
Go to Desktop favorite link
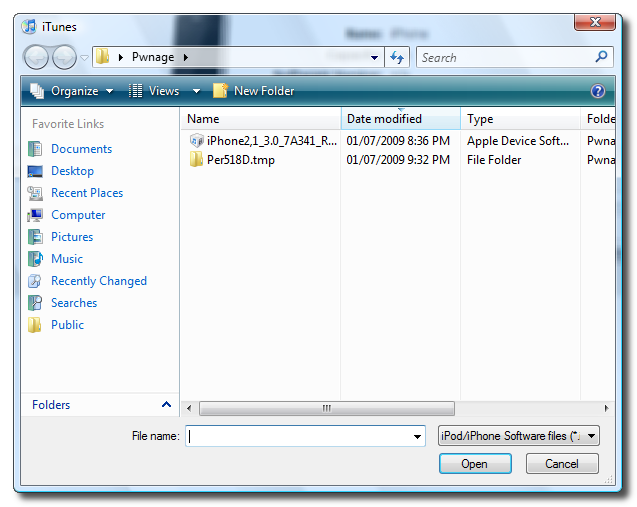[72, 171]
